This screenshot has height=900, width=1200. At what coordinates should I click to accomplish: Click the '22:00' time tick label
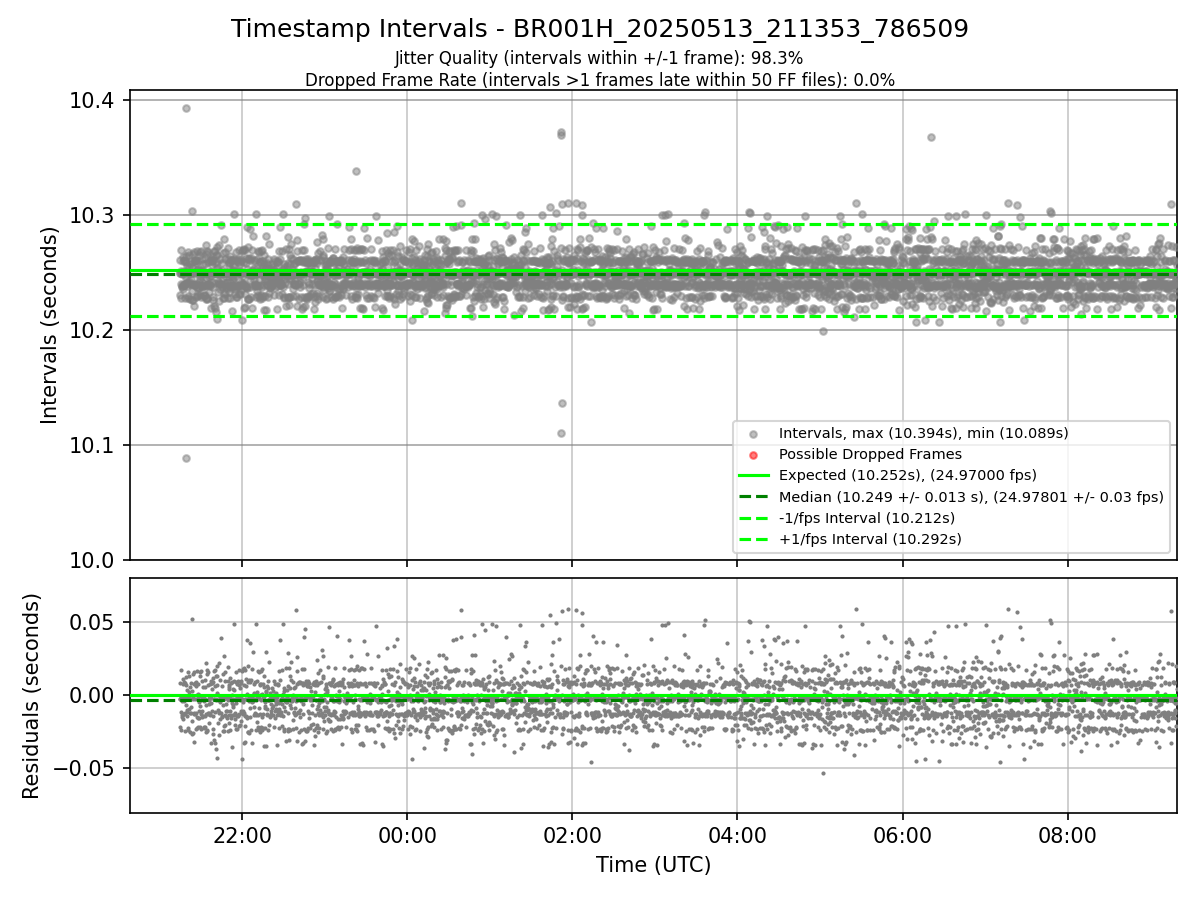[241, 835]
